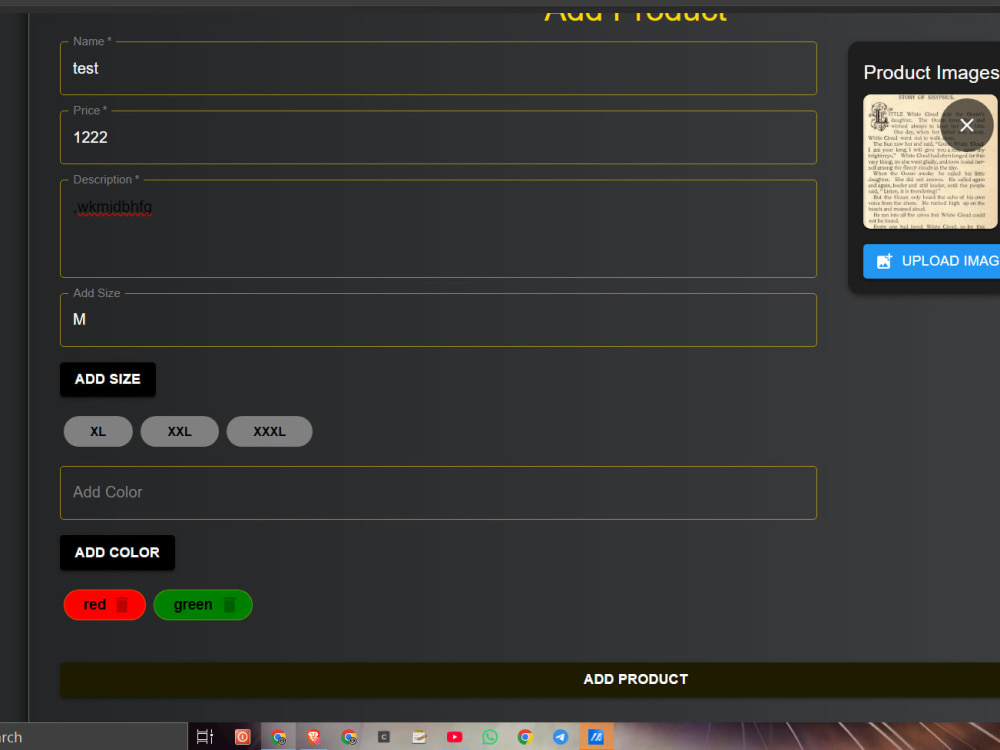Select the XL size chip
1000x750 pixels.
pyautogui.click(x=98, y=432)
